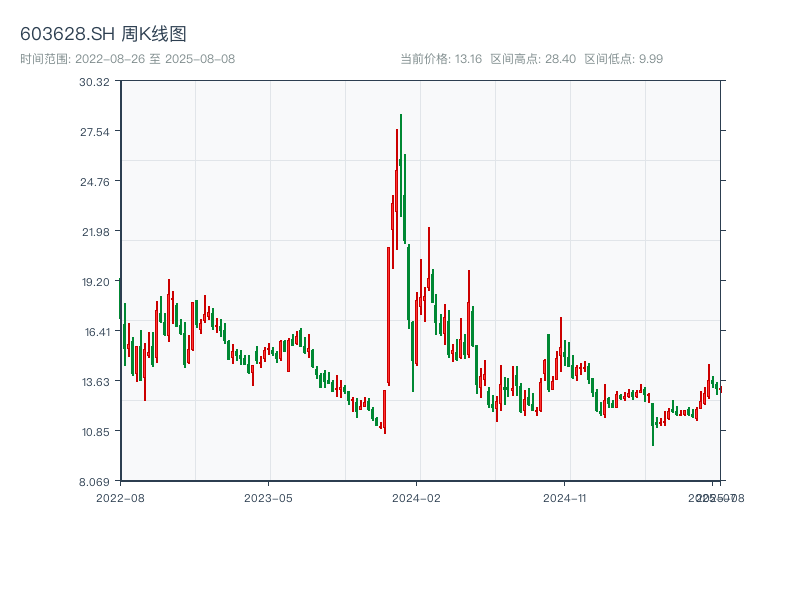This screenshot has height=600, width=800.
Task: Click the x-axis label 2024-02
Action: (x=416, y=498)
